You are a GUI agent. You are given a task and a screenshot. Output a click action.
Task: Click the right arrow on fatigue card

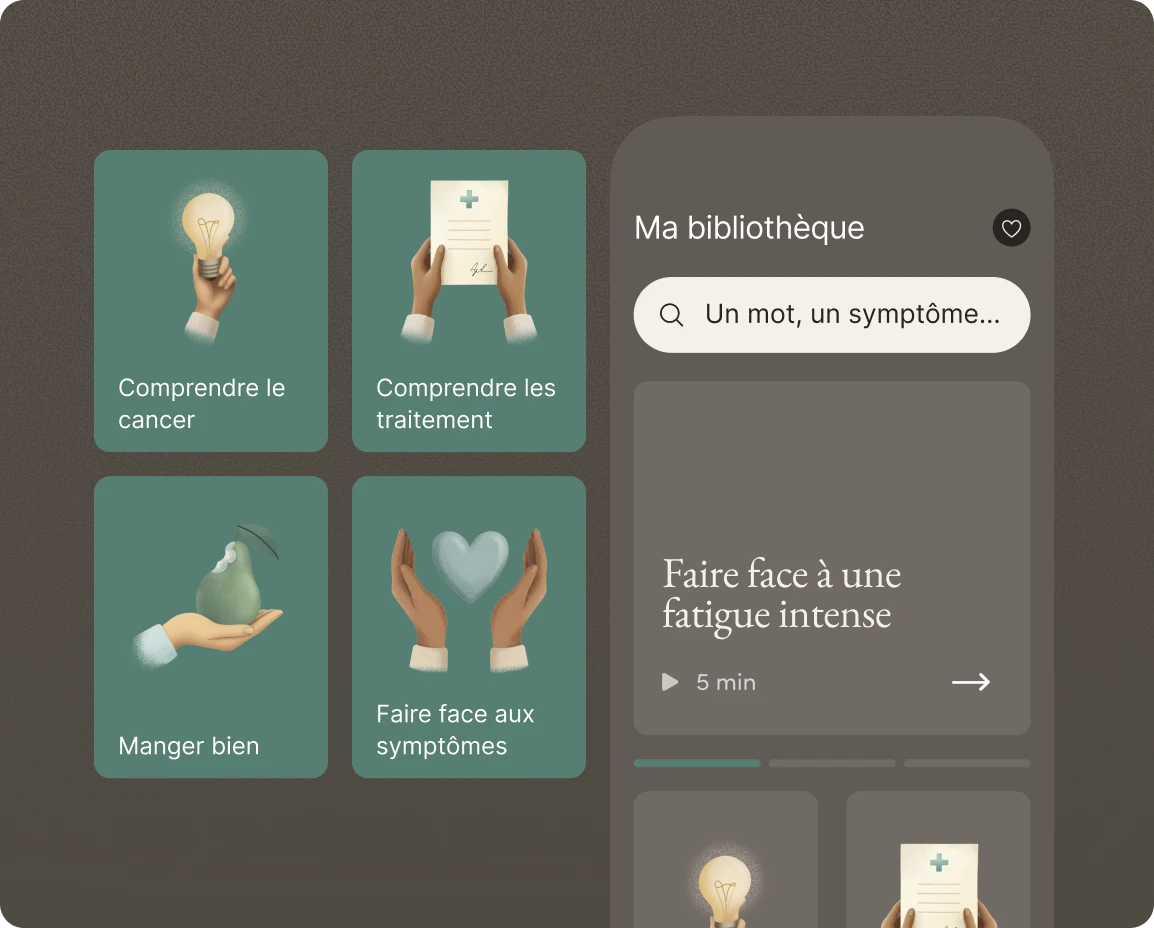pos(971,682)
